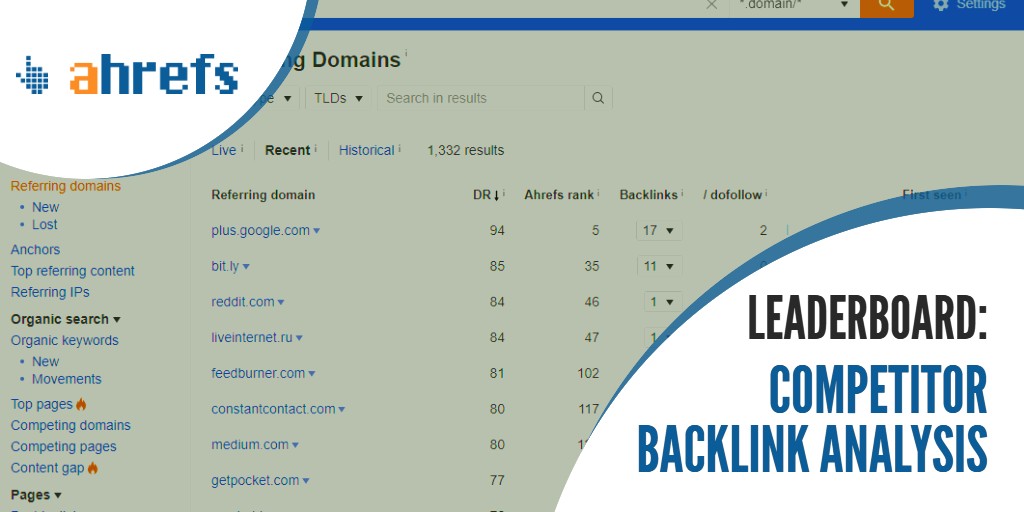This screenshot has width=1024, height=512.
Task: Click the orange search magnifier button
Action: 886,6
